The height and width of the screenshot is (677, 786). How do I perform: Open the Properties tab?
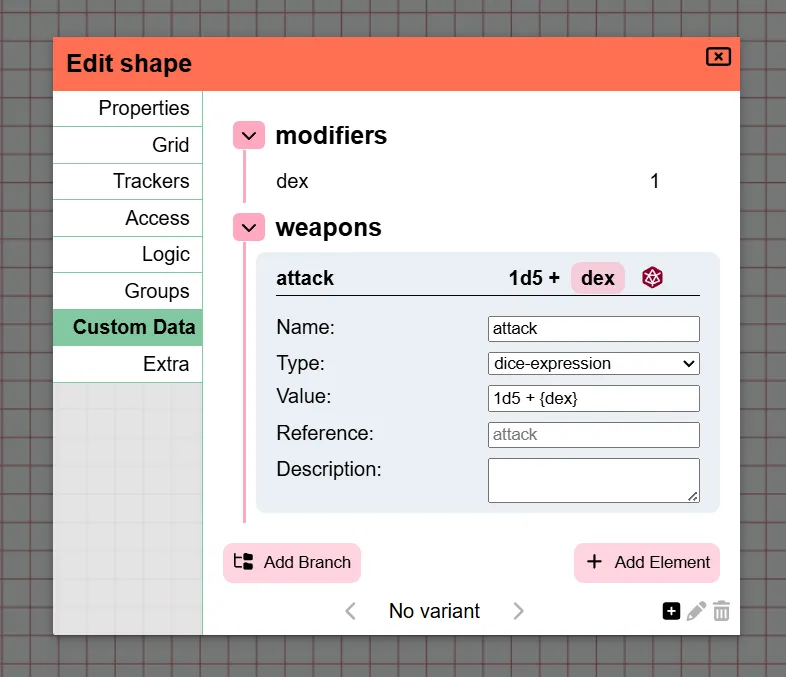(x=128, y=108)
